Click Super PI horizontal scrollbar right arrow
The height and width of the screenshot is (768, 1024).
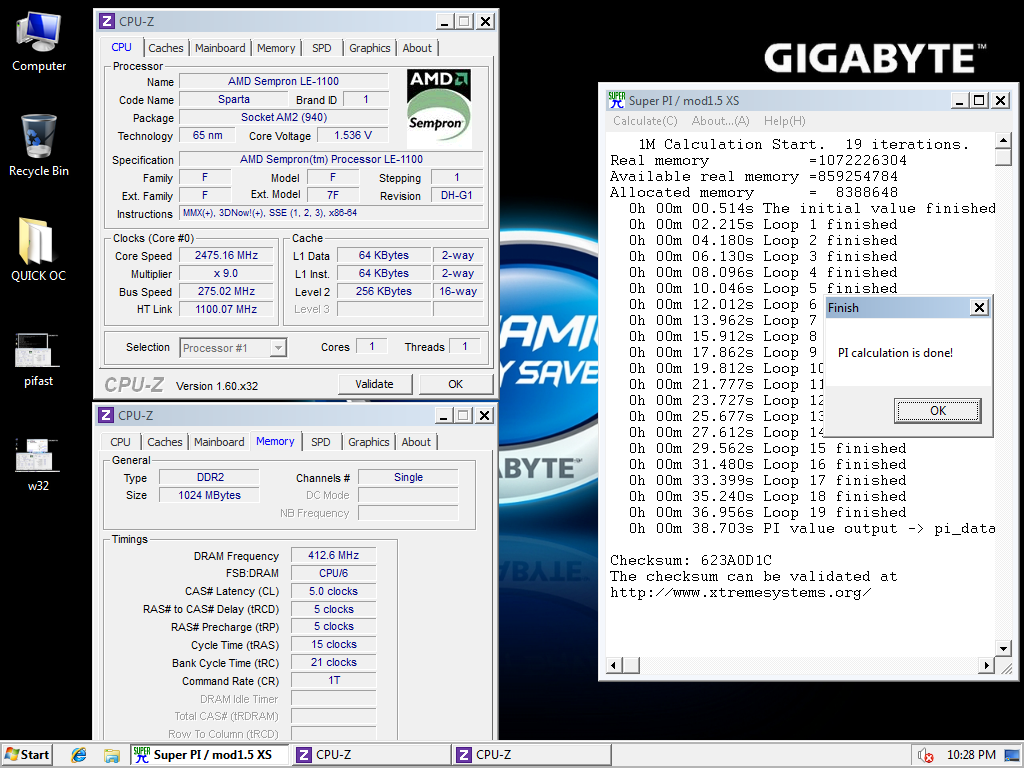point(986,665)
